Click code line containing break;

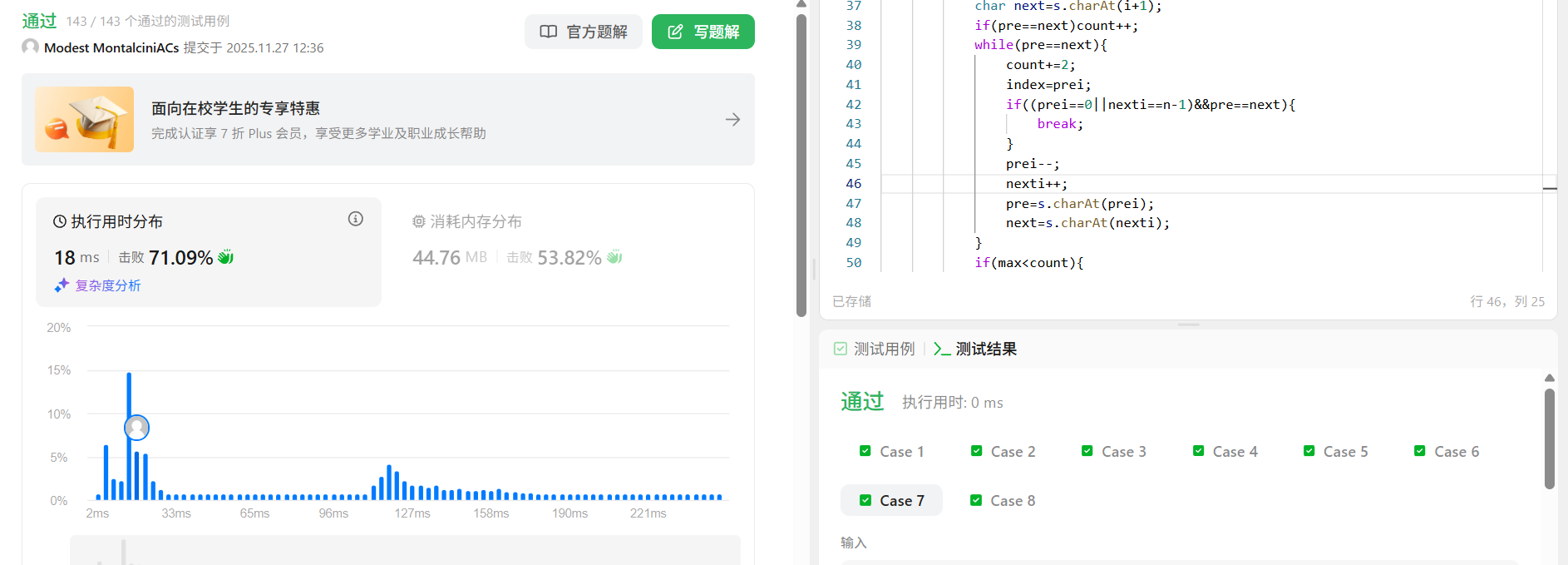click(1060, 123)
